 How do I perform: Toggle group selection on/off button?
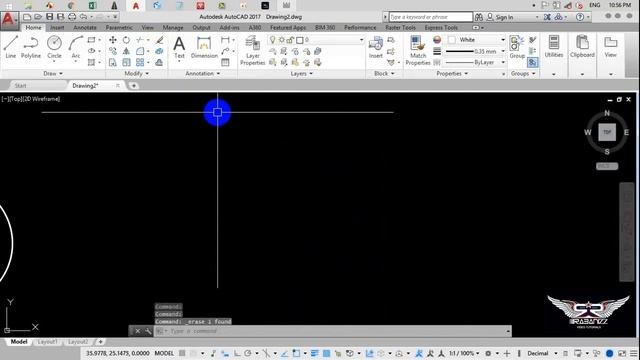coord(532,62)
